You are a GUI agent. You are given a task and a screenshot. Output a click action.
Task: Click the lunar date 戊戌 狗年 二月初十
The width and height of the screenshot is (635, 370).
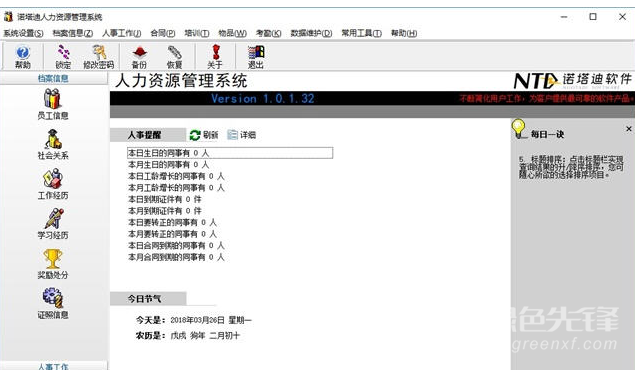click(x=205, y=336)
